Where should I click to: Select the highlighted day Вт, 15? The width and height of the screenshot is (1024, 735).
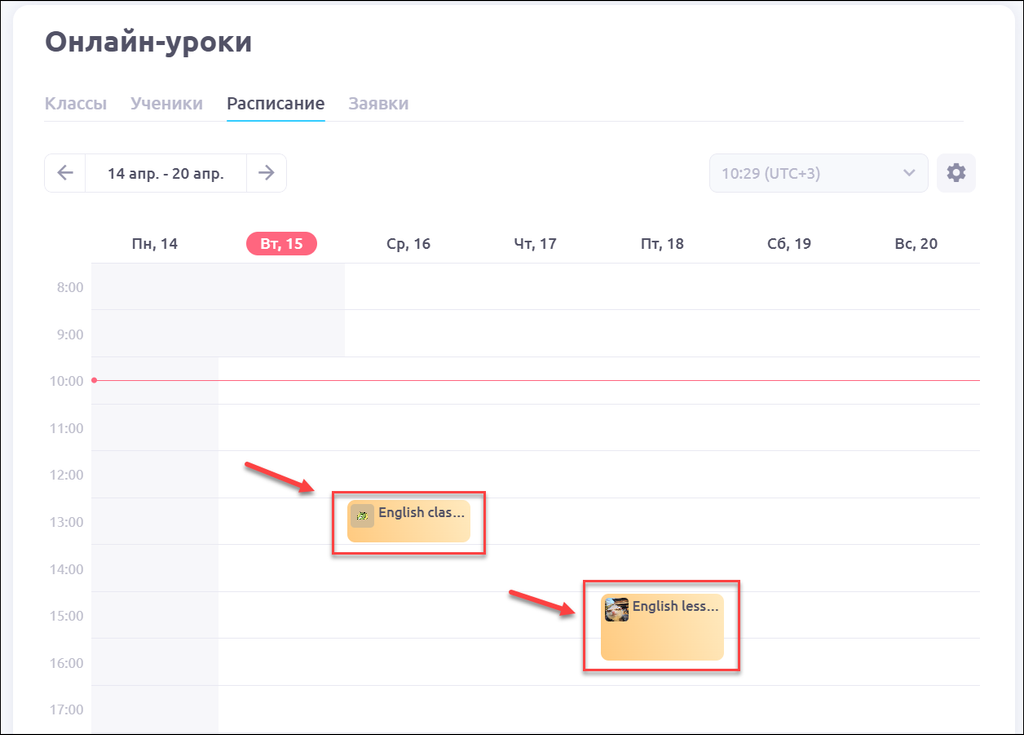tap(281, 244)
